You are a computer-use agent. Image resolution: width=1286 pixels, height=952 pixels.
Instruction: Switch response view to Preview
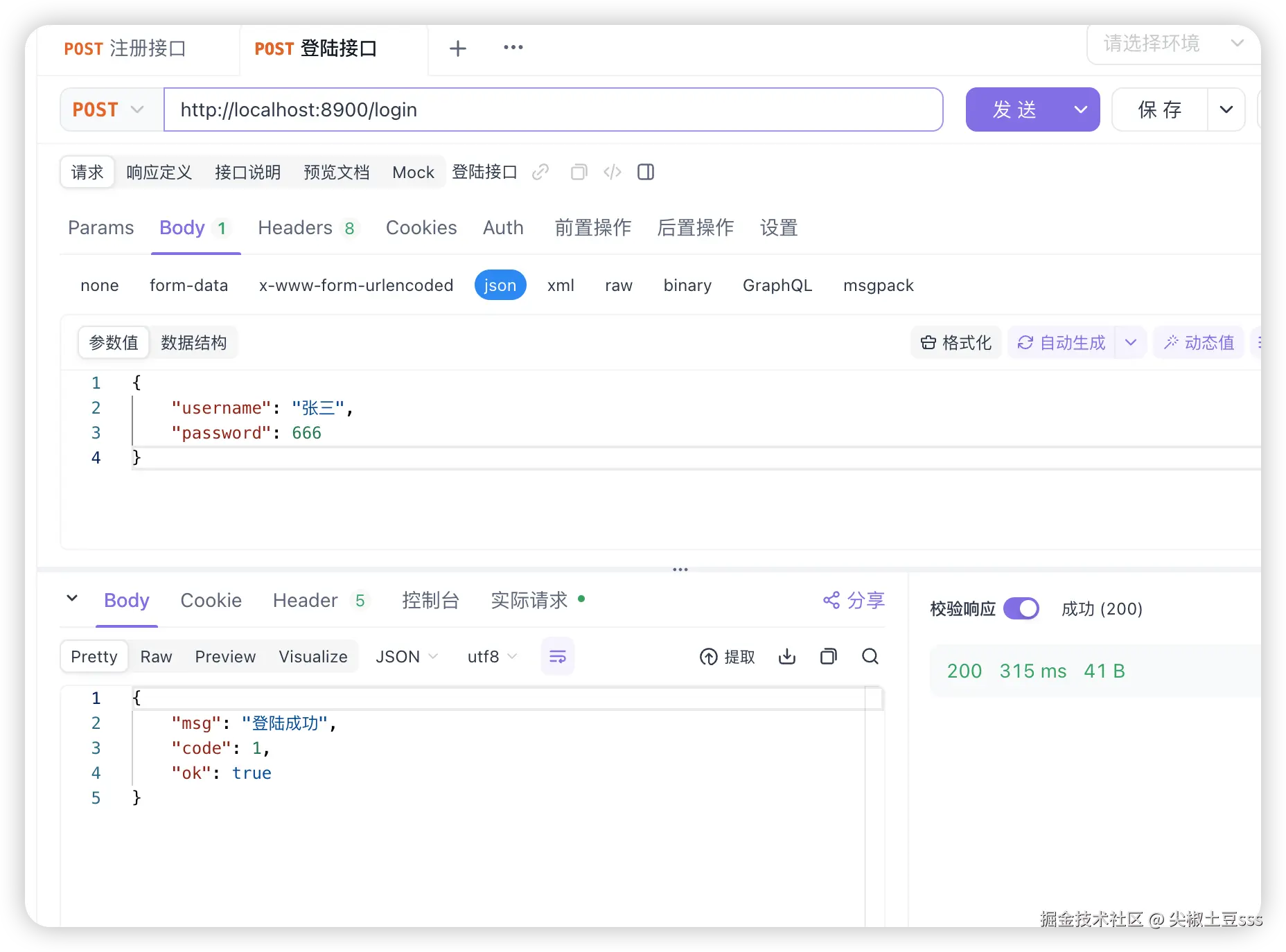[225, 657]
